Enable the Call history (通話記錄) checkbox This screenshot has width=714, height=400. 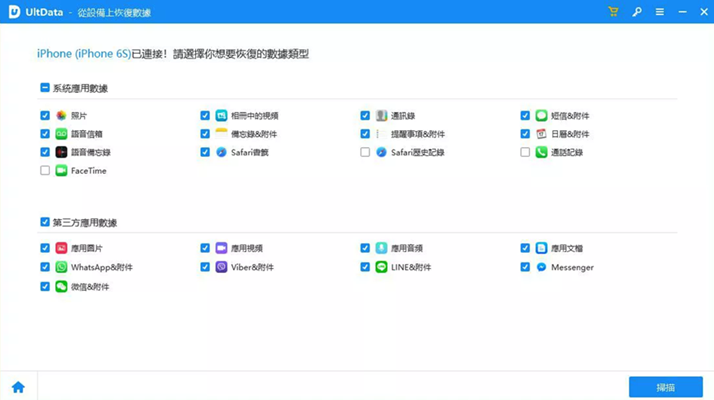tap(525, 152)
